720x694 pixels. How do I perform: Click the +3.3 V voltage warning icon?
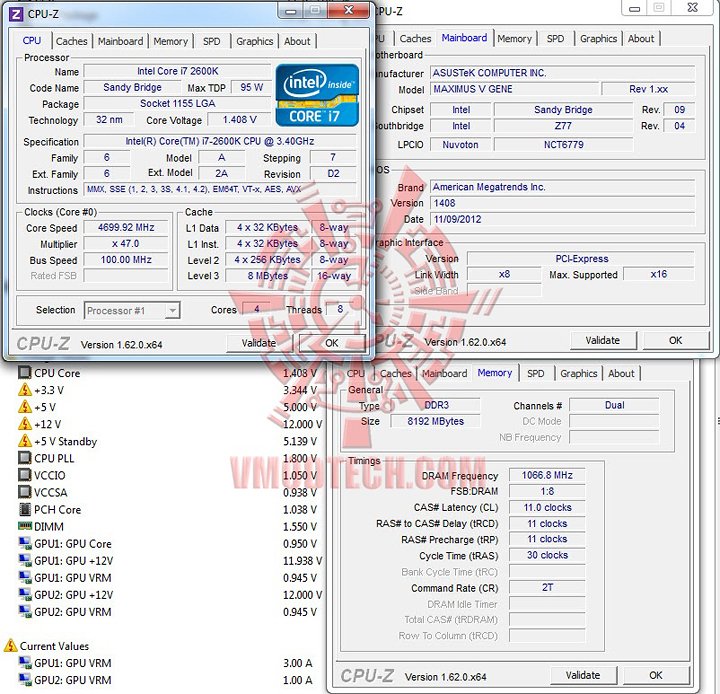pyautogui.click(x=25, y=390)
